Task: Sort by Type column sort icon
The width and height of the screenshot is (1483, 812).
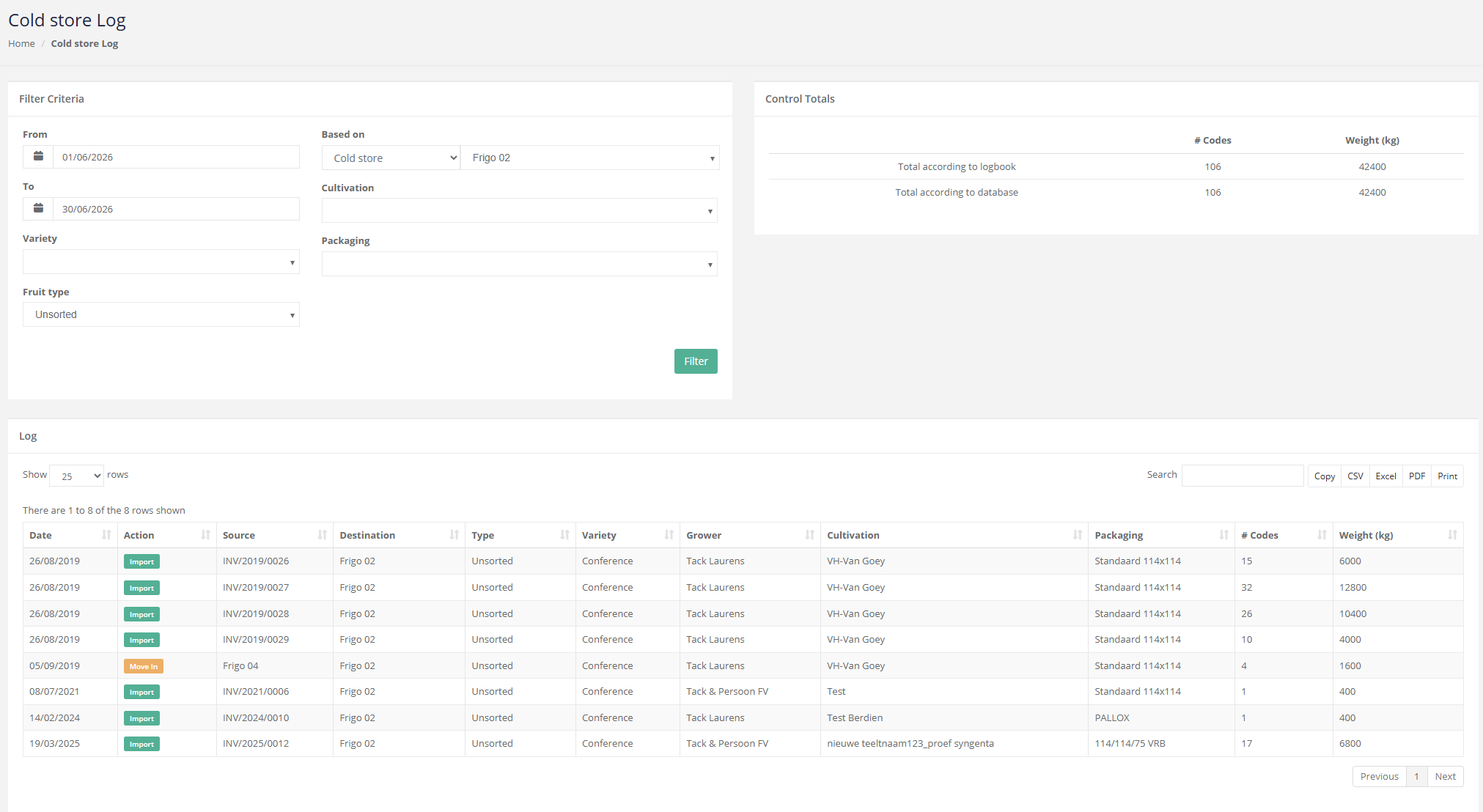Action: click(564, 535)
